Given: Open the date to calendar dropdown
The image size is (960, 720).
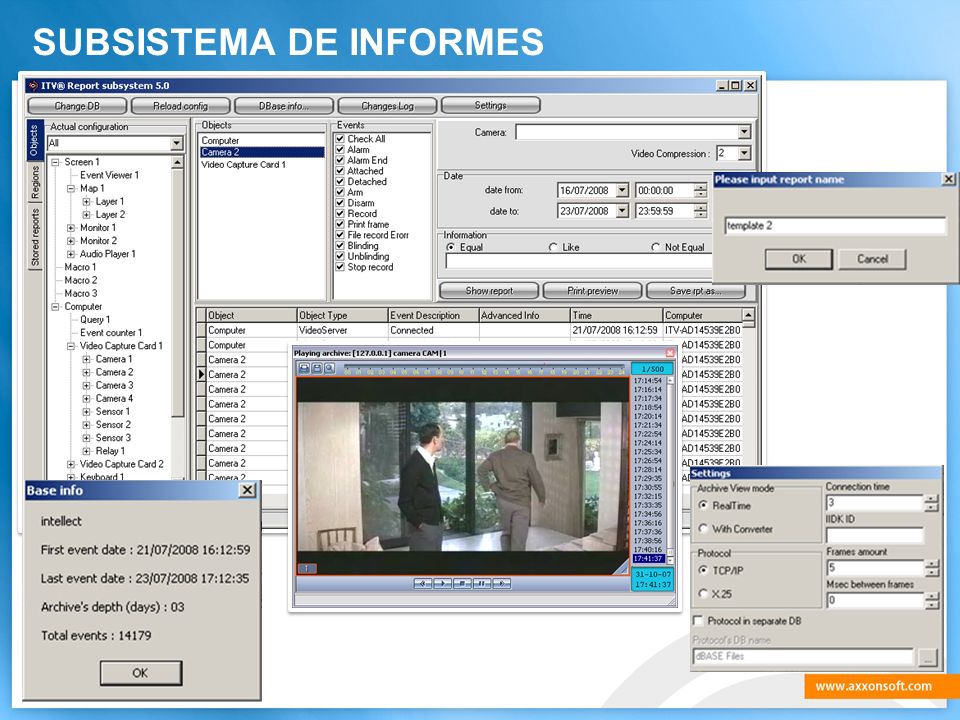Looking at the screenshot, I should (x=621, y=211).
